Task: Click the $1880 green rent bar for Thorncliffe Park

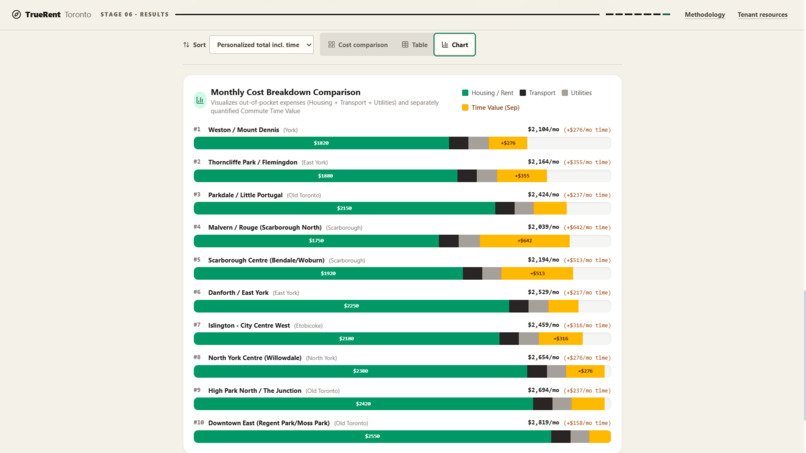Action: point(325,176)
